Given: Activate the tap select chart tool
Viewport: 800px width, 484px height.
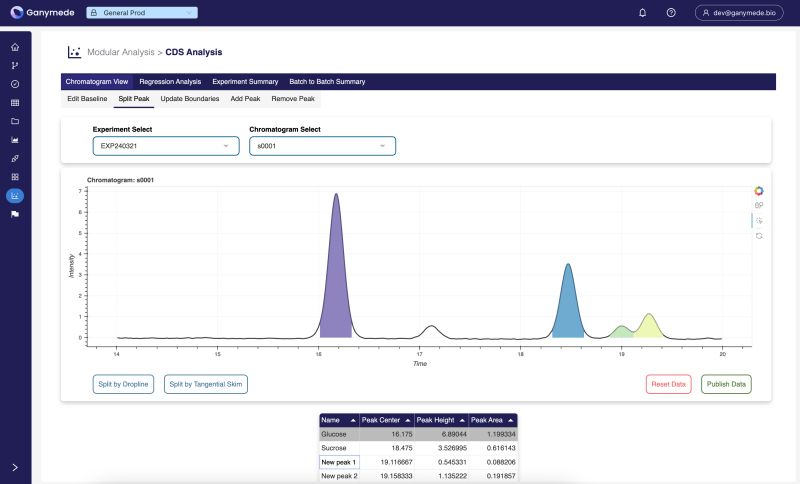Looking at the screenshot, I should 759,221.
